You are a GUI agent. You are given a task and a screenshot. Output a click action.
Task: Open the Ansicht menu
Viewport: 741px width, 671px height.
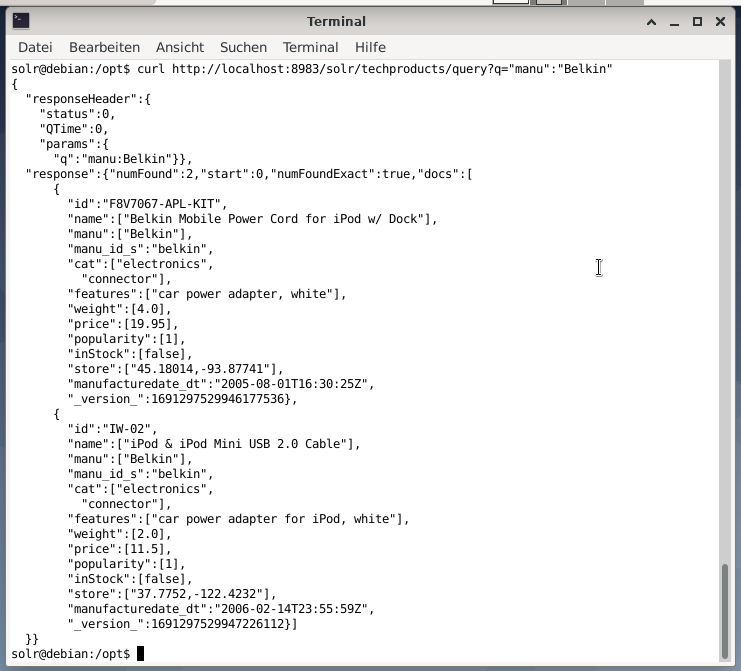click(180, 47)
